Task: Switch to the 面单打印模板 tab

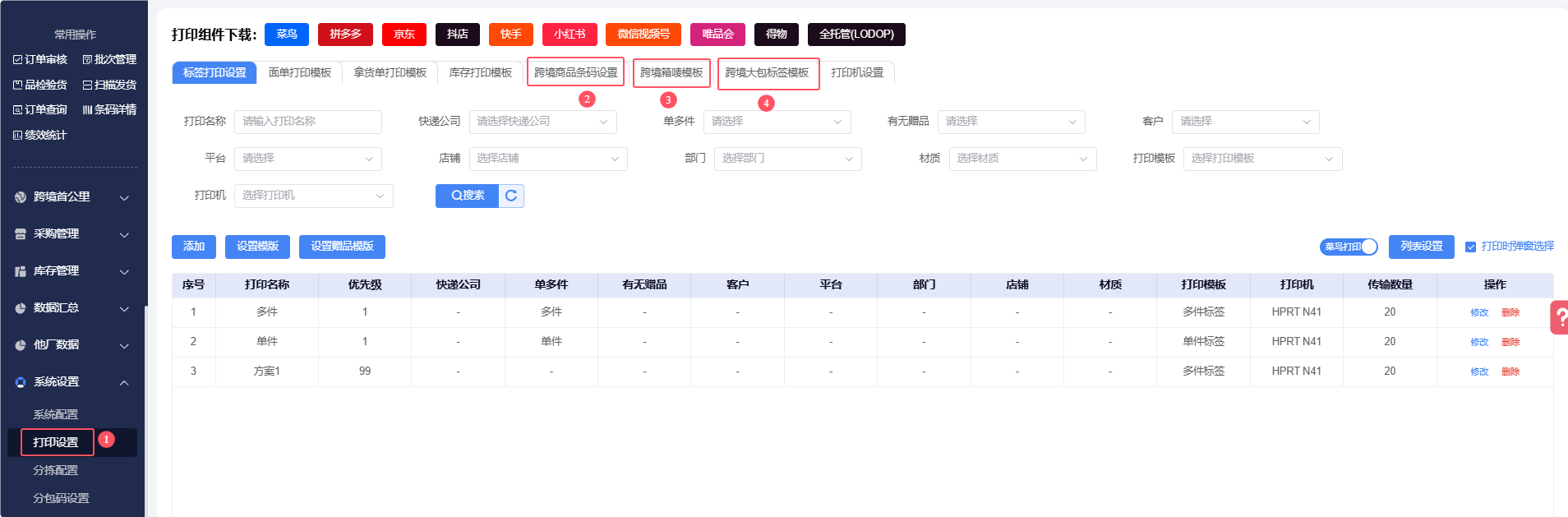Action: pyautogui.click(x=300, y=73)
